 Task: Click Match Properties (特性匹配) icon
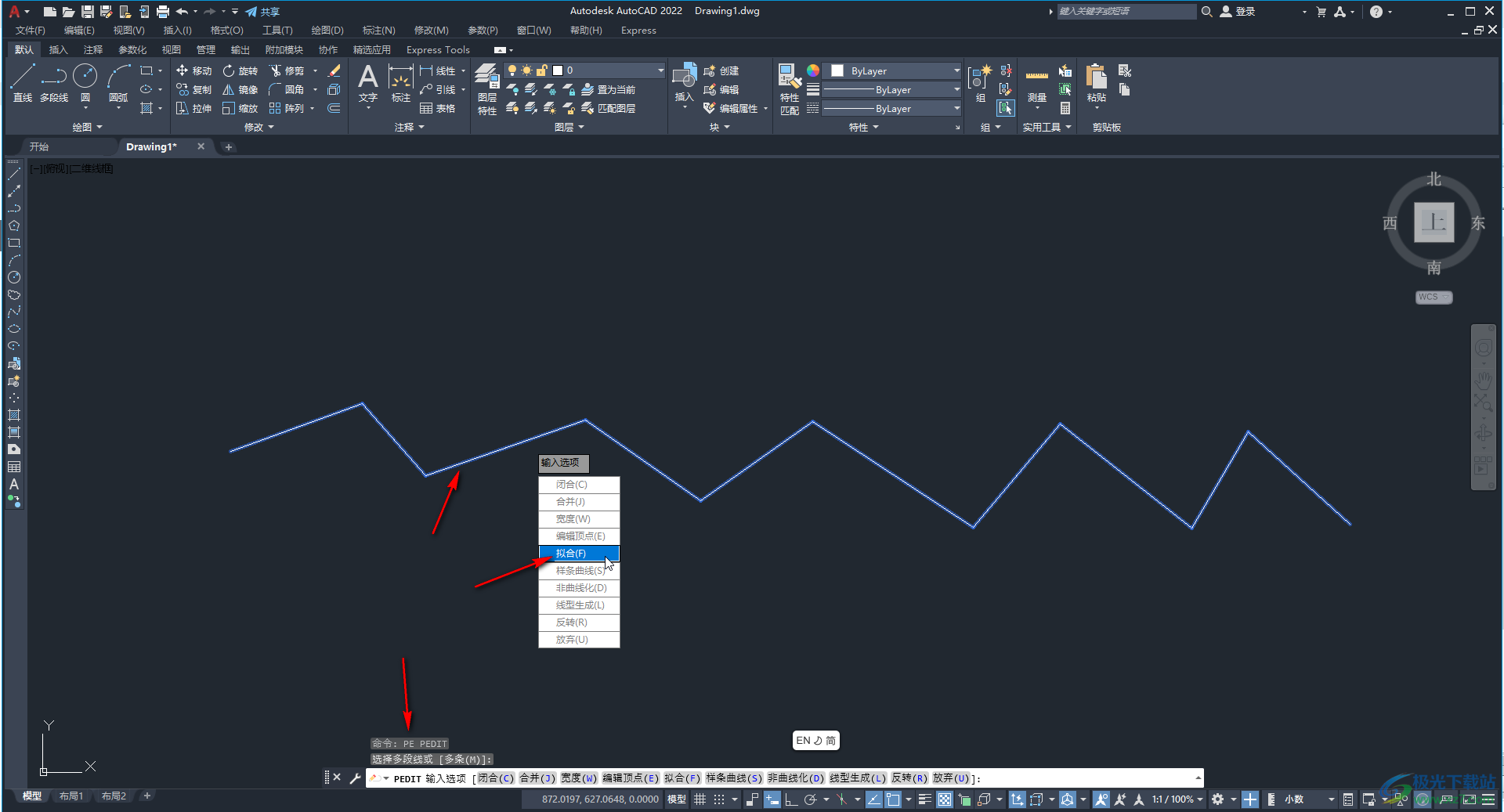click(x=790, y=89)
